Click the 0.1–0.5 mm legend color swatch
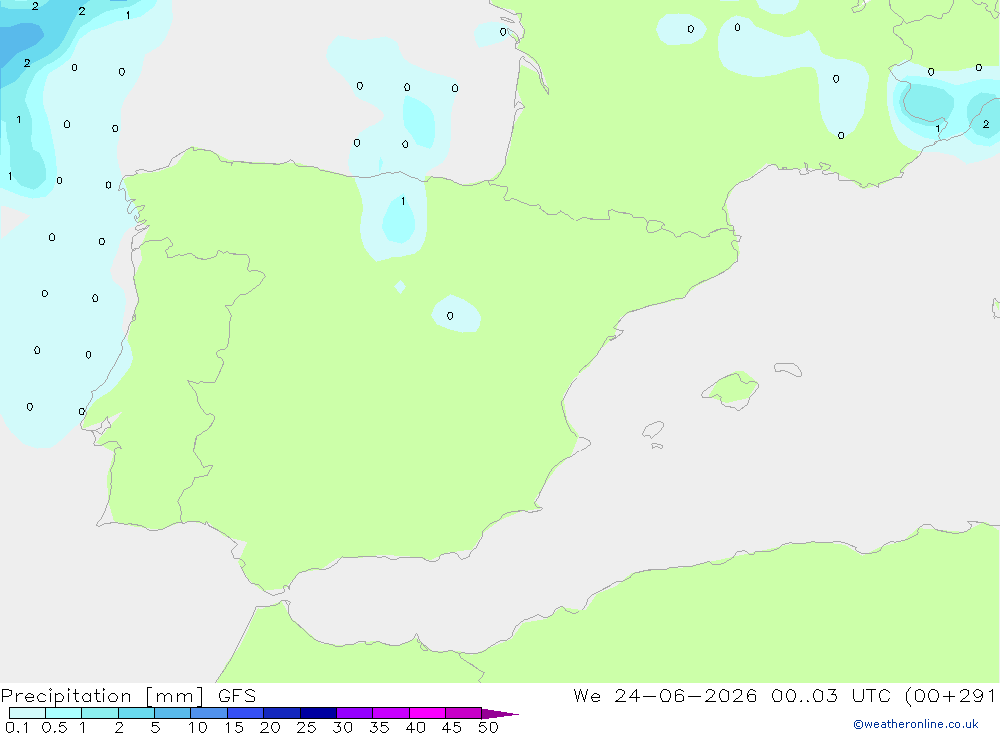The image size is (1000, 733). 27,713
